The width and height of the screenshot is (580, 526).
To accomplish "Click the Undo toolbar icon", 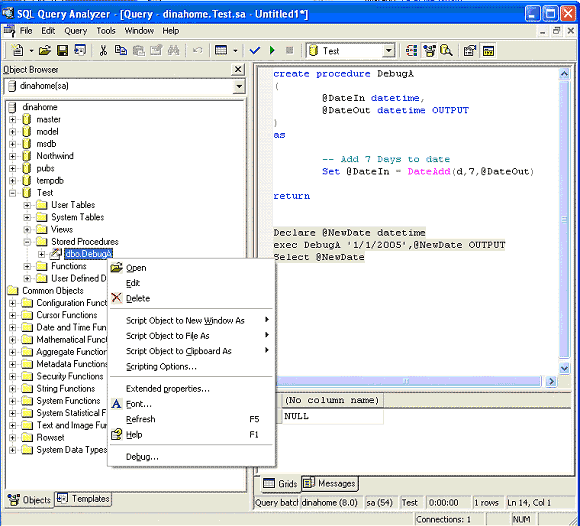I will (x=198, y=50).
